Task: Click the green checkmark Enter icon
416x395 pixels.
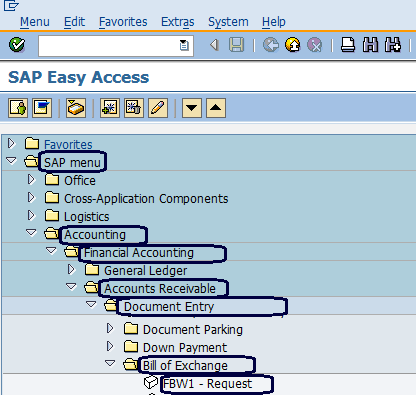Action: coord(17,45)
